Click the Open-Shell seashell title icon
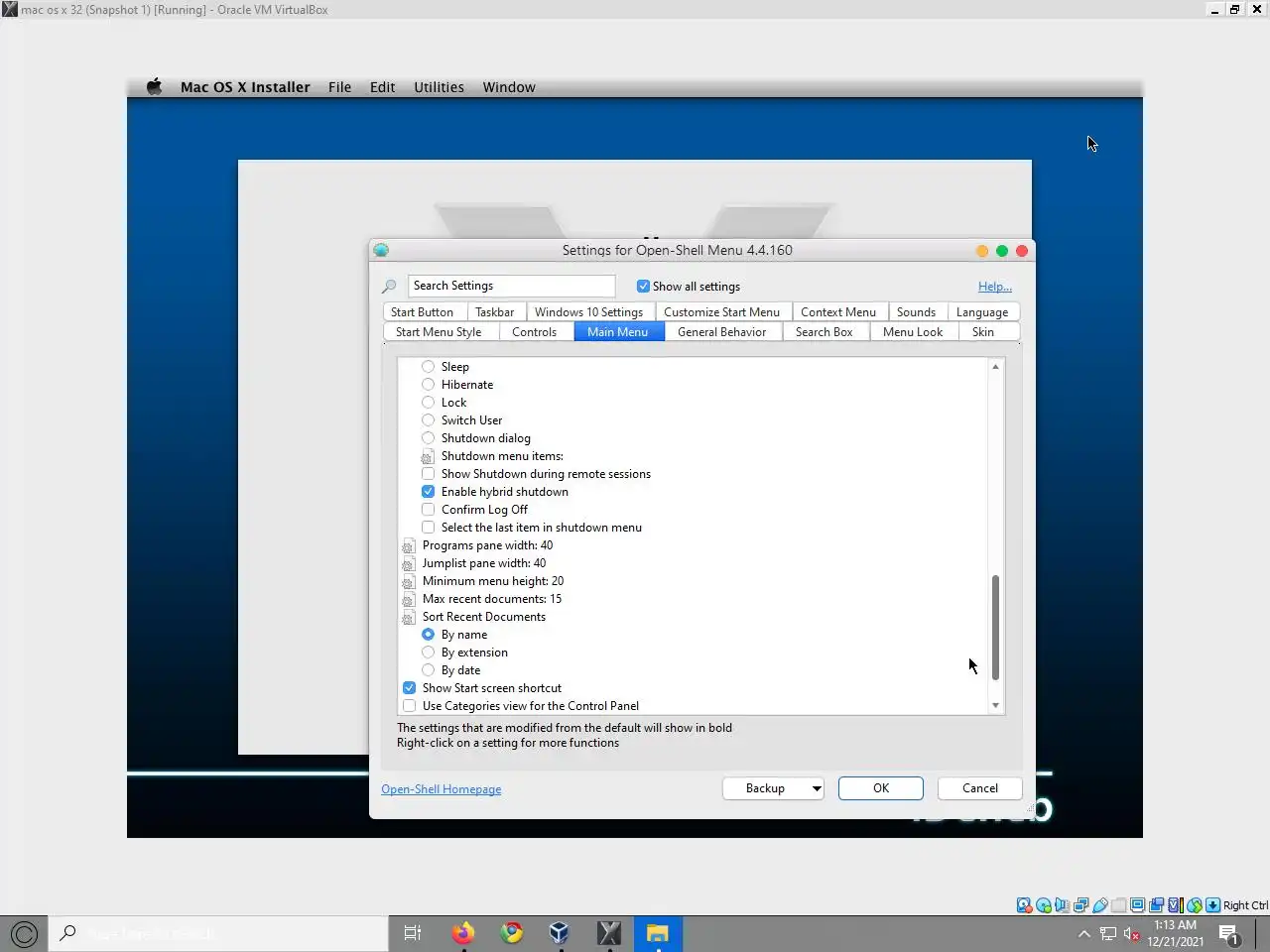Image resolution: width=1270 pixels, height=952 pixels. [x=381, y=250]
